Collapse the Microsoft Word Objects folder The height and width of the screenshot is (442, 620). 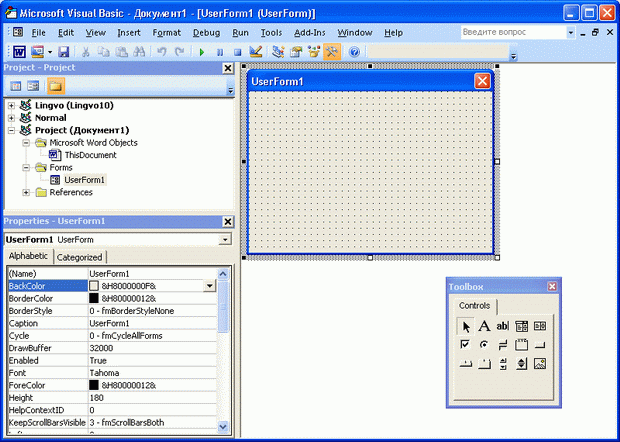coord(26,143)
